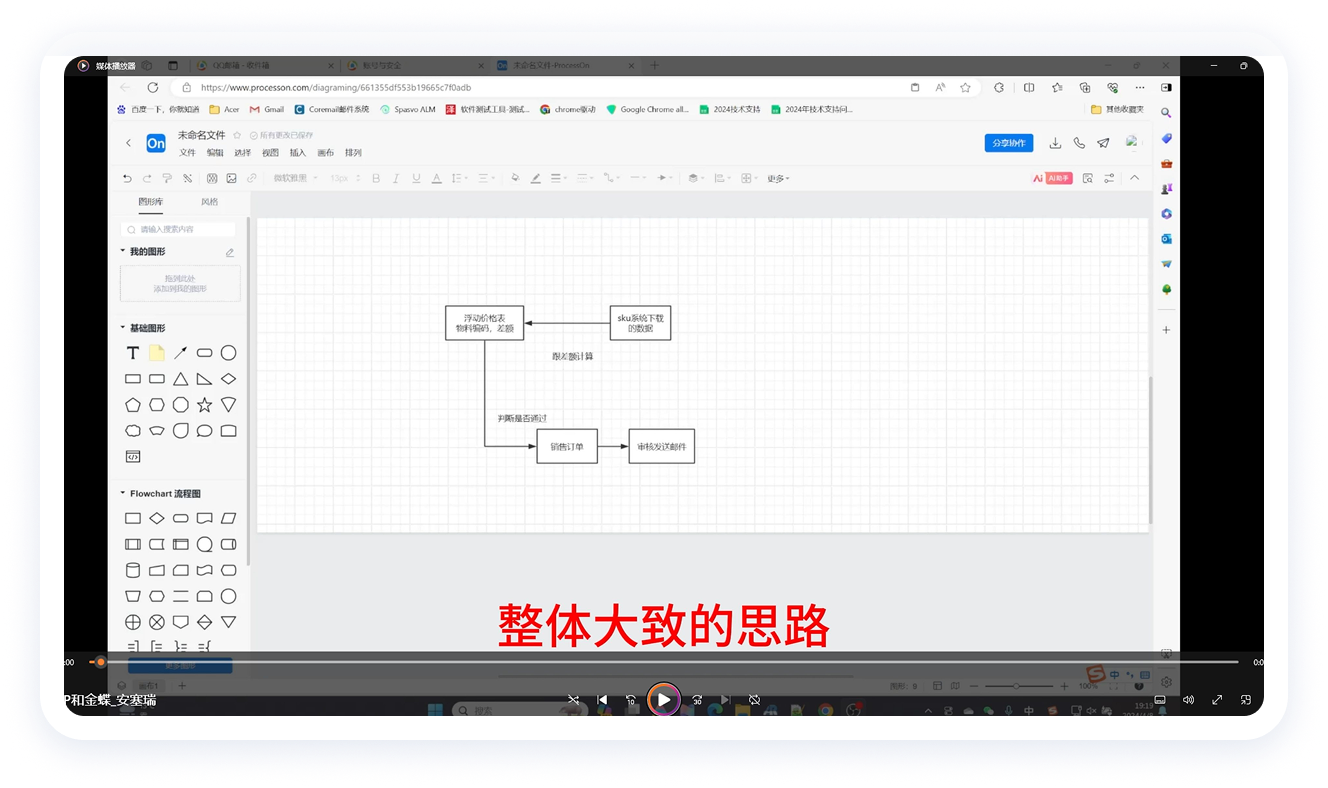Image resolution: width=1328 pixels, height=788 pixels.
Task: Switch to the 风格 tab
Action: point(210,201)
